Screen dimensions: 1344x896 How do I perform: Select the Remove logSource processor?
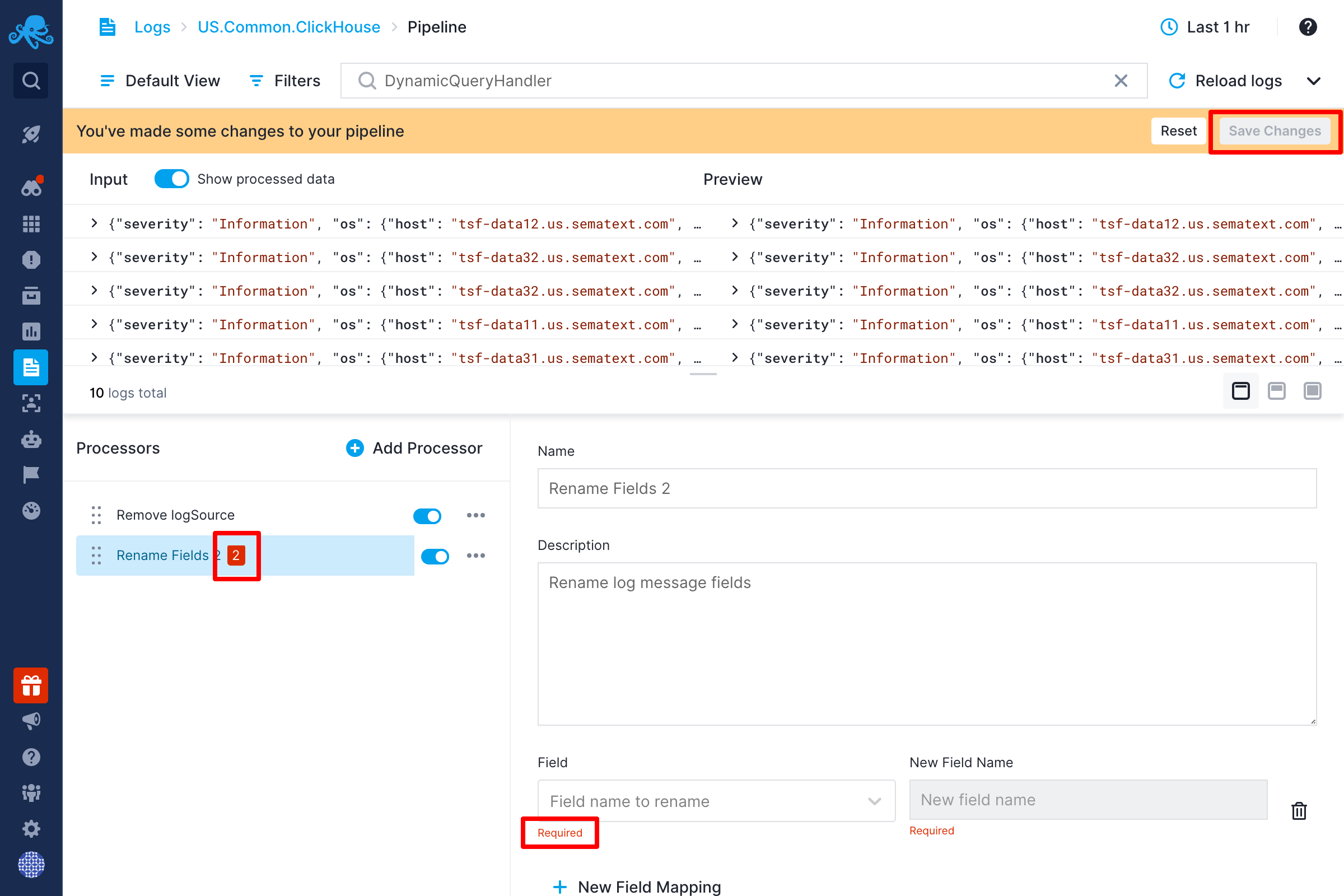(175, 515)
